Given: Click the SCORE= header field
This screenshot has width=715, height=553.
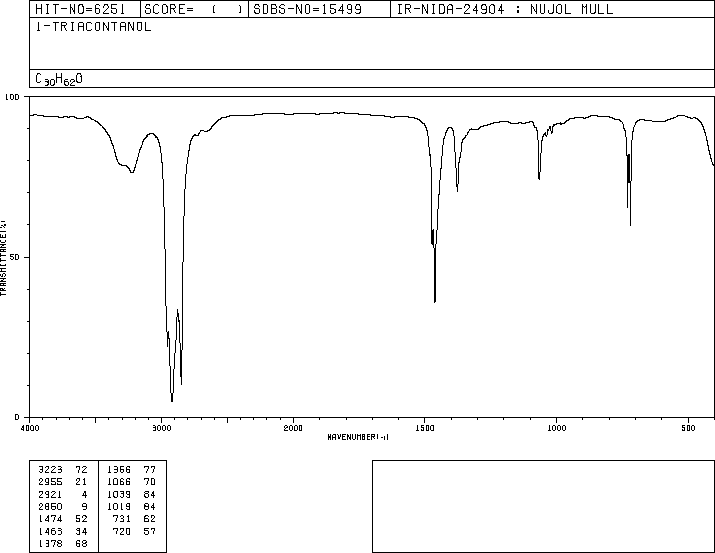Looking at the screenshot, I should (x=194, y=9).
